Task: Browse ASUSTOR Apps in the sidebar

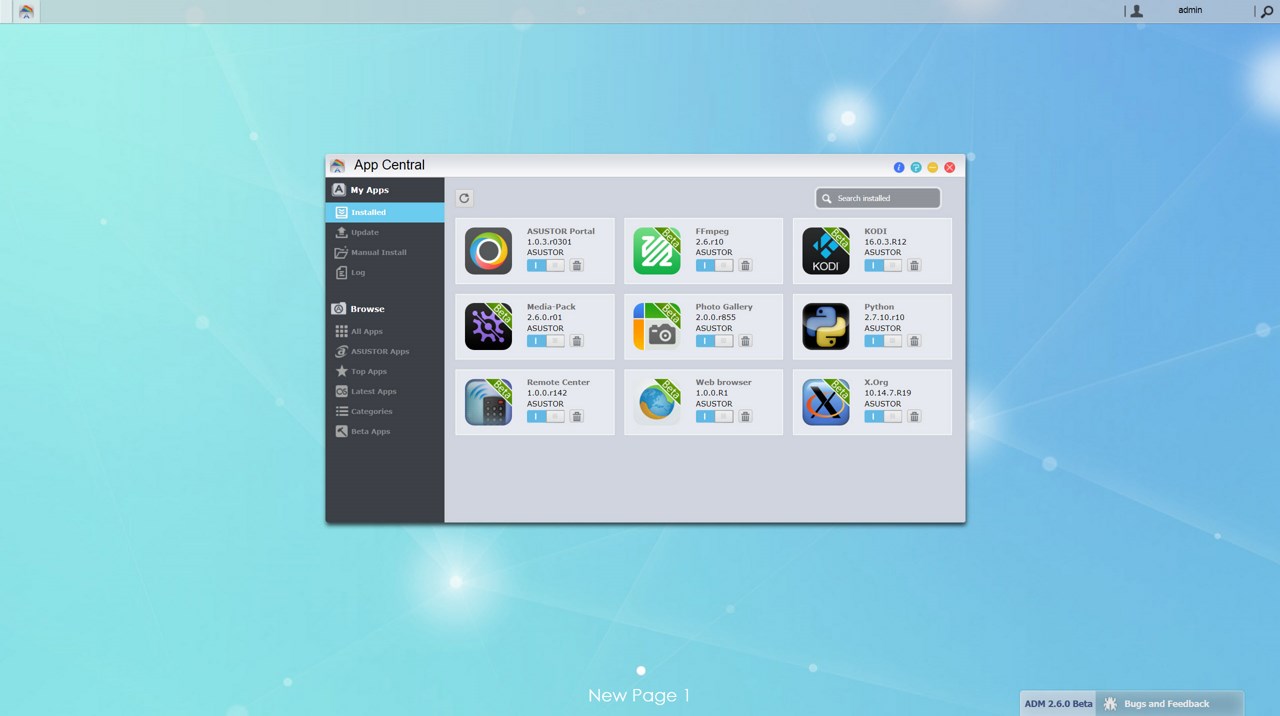Action: tap(385, 351)
